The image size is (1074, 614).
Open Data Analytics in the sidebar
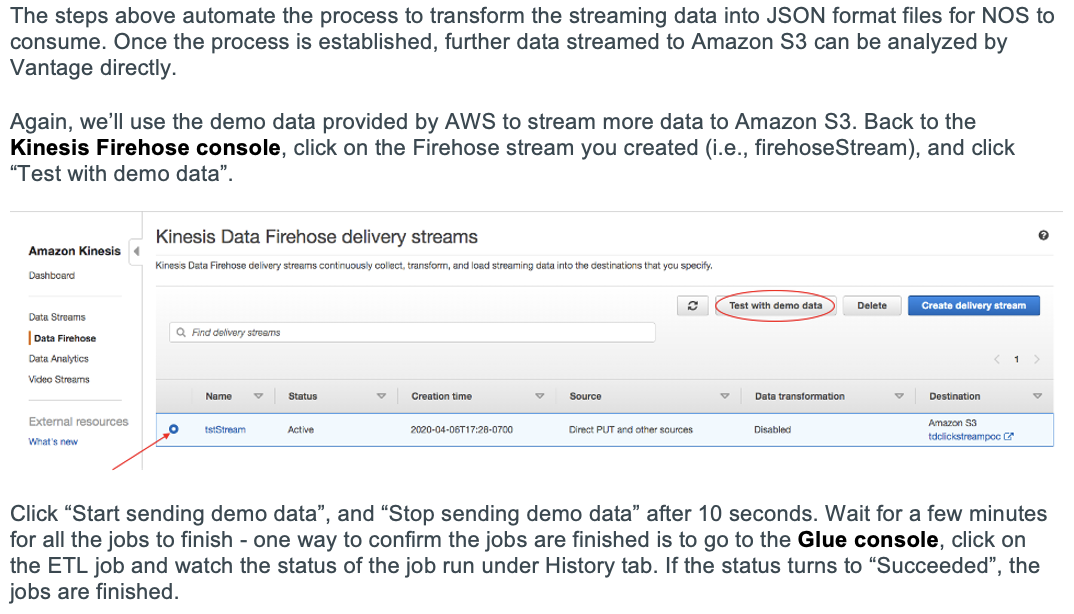[59, 359]
